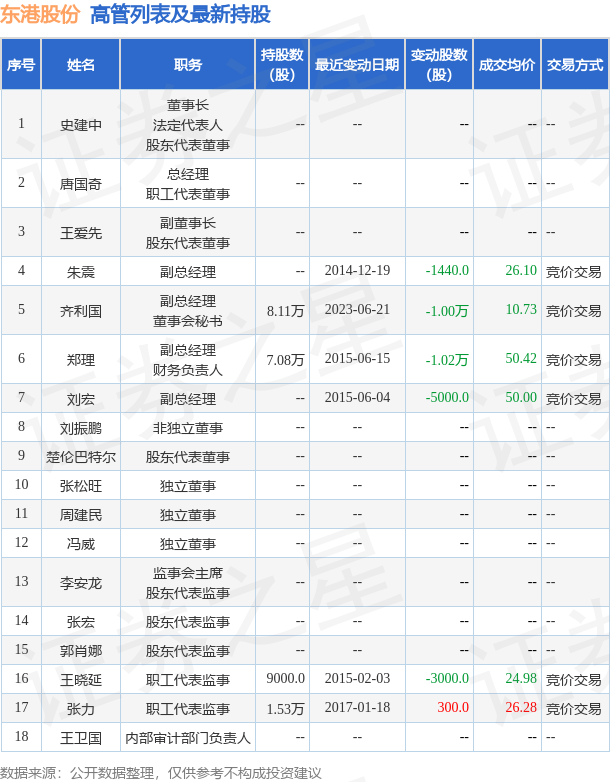Viewport: 610px width, 782px height.
Task: Click the change value -1.02万
Action: click(x=447, y=360)
